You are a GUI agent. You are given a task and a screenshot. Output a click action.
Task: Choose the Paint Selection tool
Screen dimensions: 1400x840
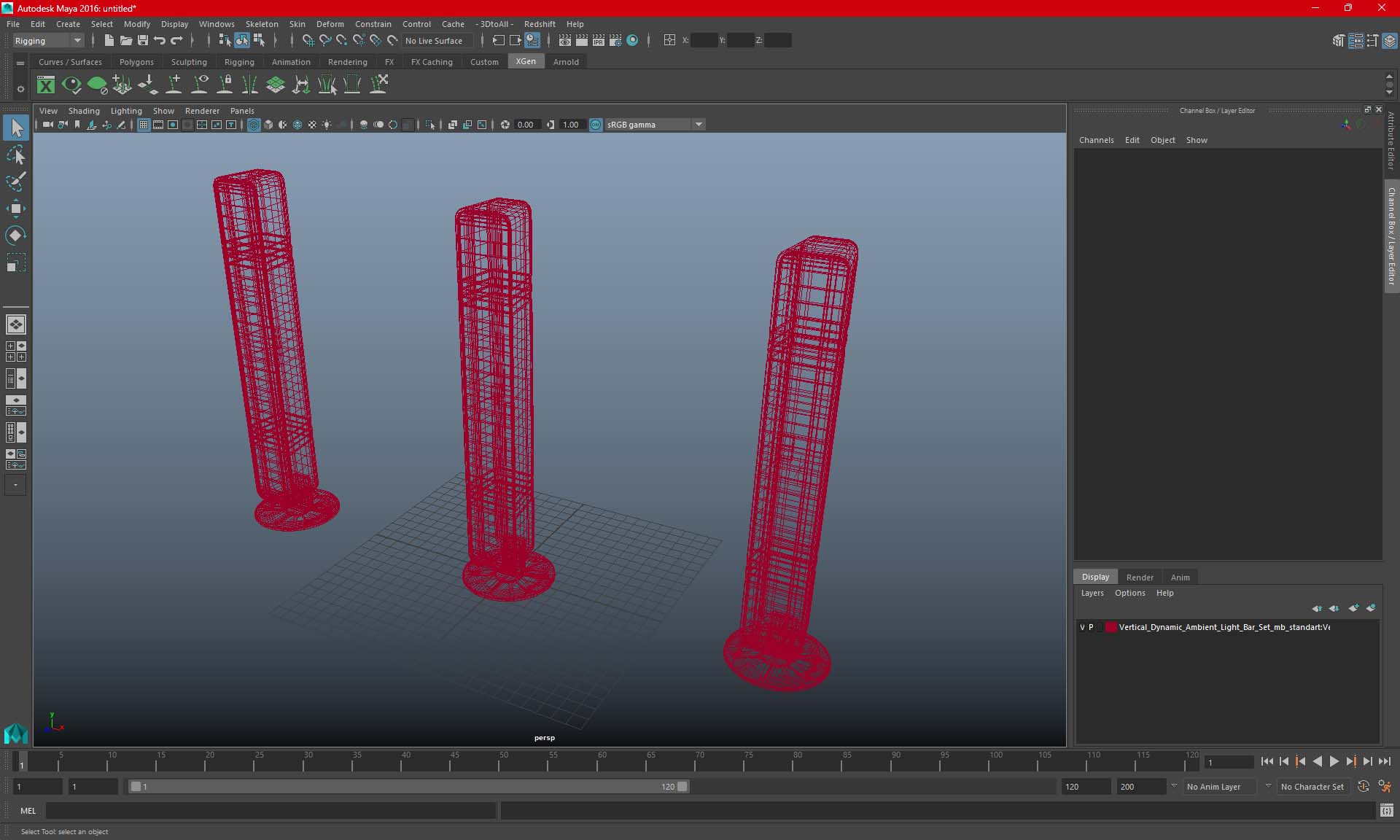pyautogui.click(x=16, y=182)
